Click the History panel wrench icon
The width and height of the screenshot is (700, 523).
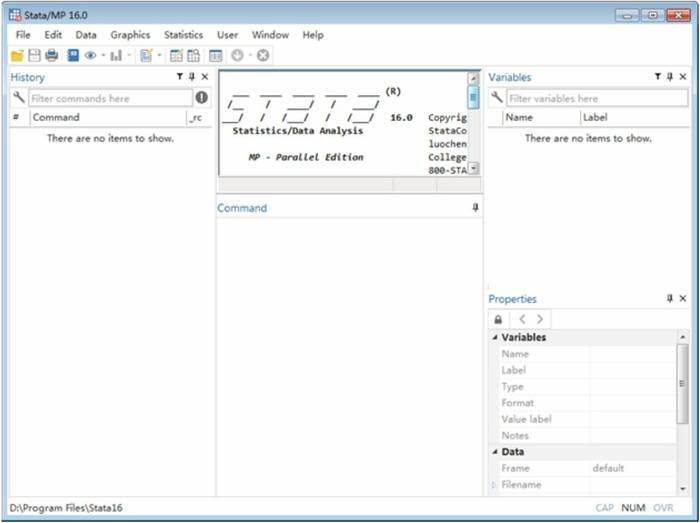point(19,97)
